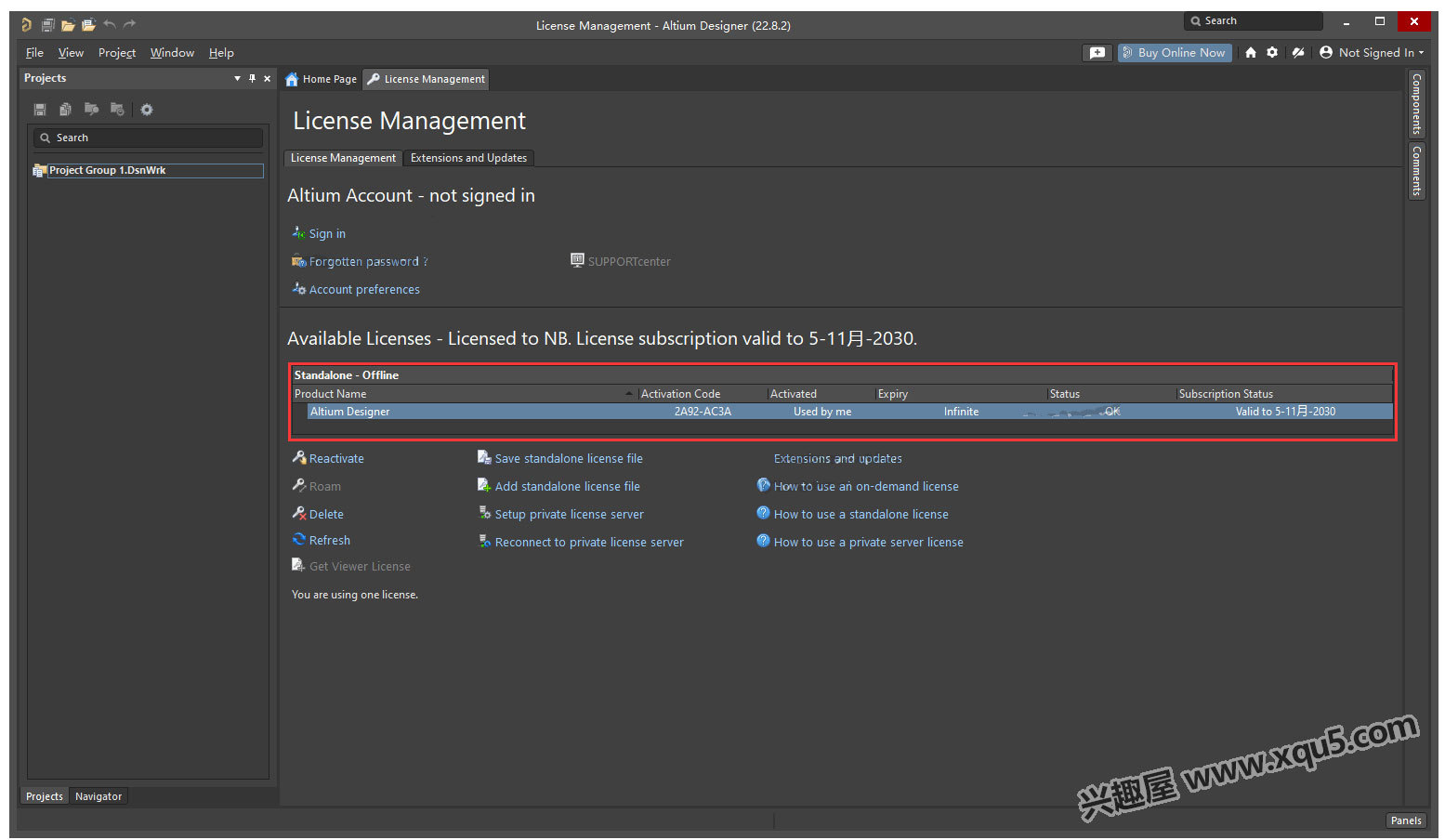Click Add standalone license file
The width and height of the screenshot is (1445, 840).
[567, 486]
